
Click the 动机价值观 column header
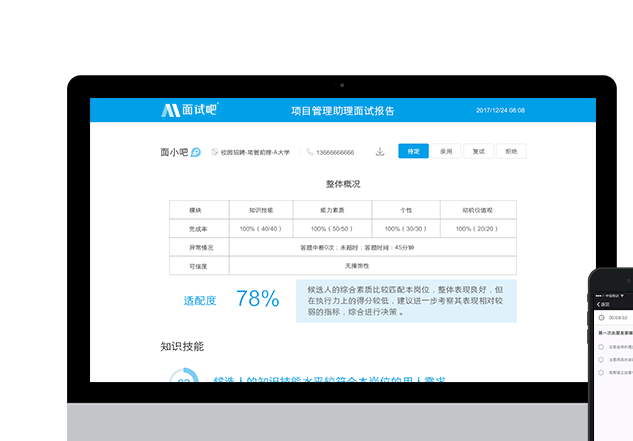tap(478, 210)
